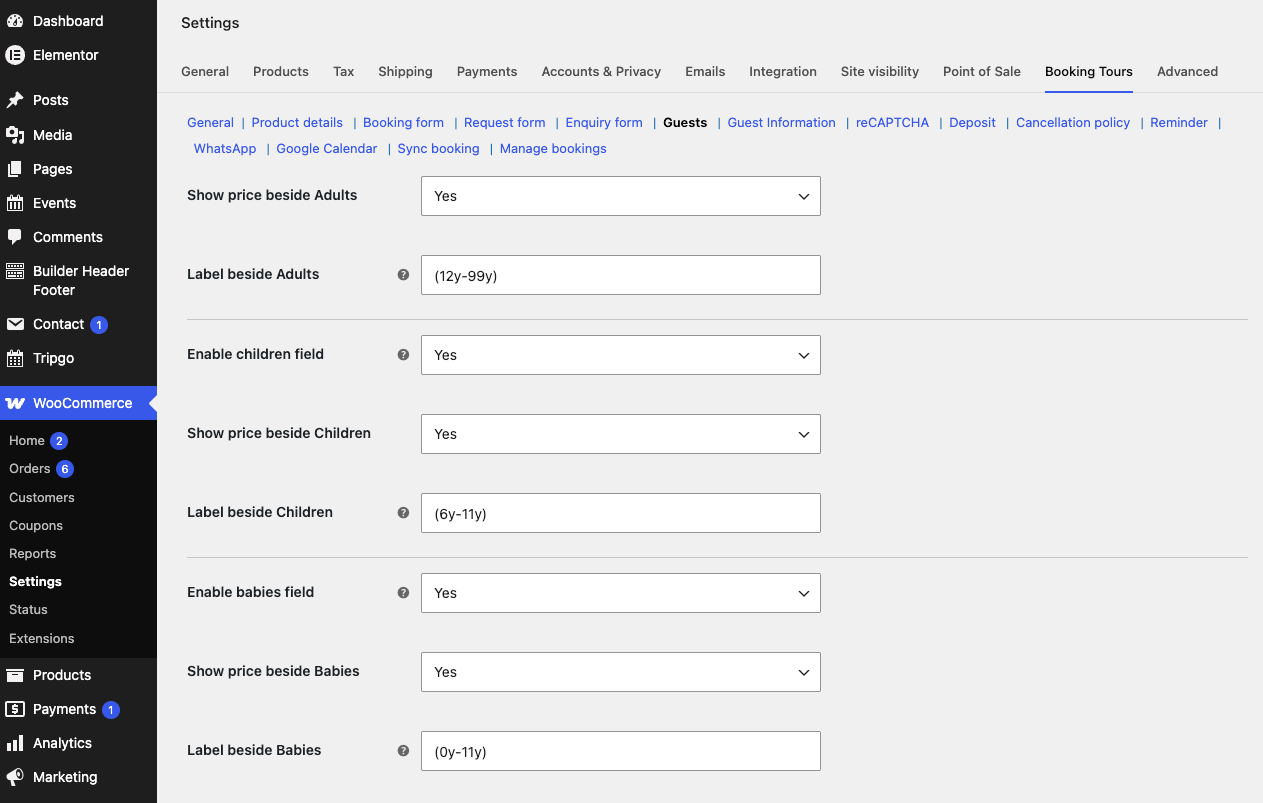Click help icon beside Label beside Babies
The image size is (1263, 803).
pos(403,750)
